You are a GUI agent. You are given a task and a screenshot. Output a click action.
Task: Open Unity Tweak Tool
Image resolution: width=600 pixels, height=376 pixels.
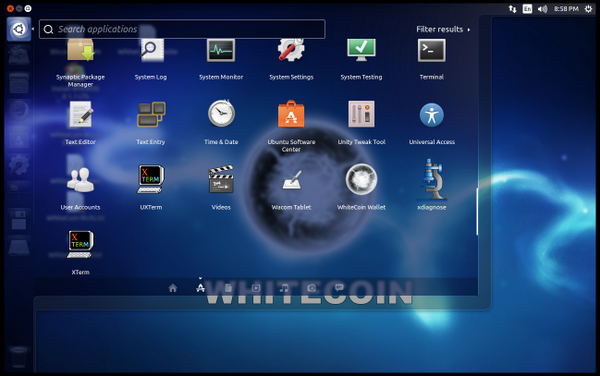[x=361, y=114]
